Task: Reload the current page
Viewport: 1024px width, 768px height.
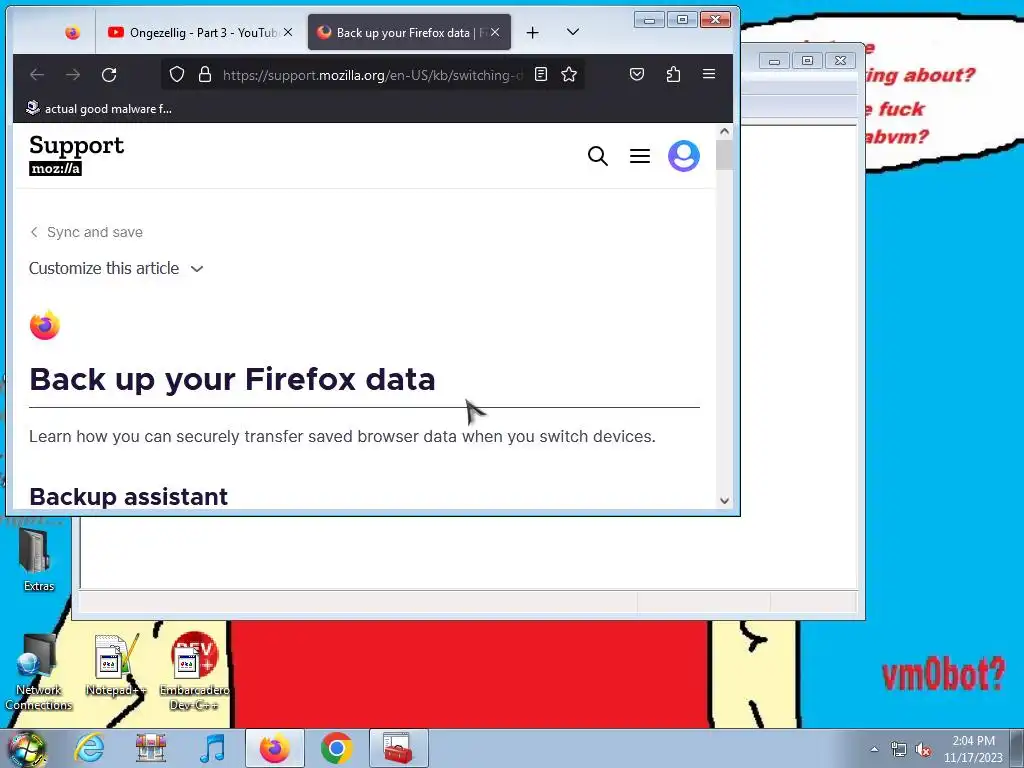Action: click(x=109, y=74)
